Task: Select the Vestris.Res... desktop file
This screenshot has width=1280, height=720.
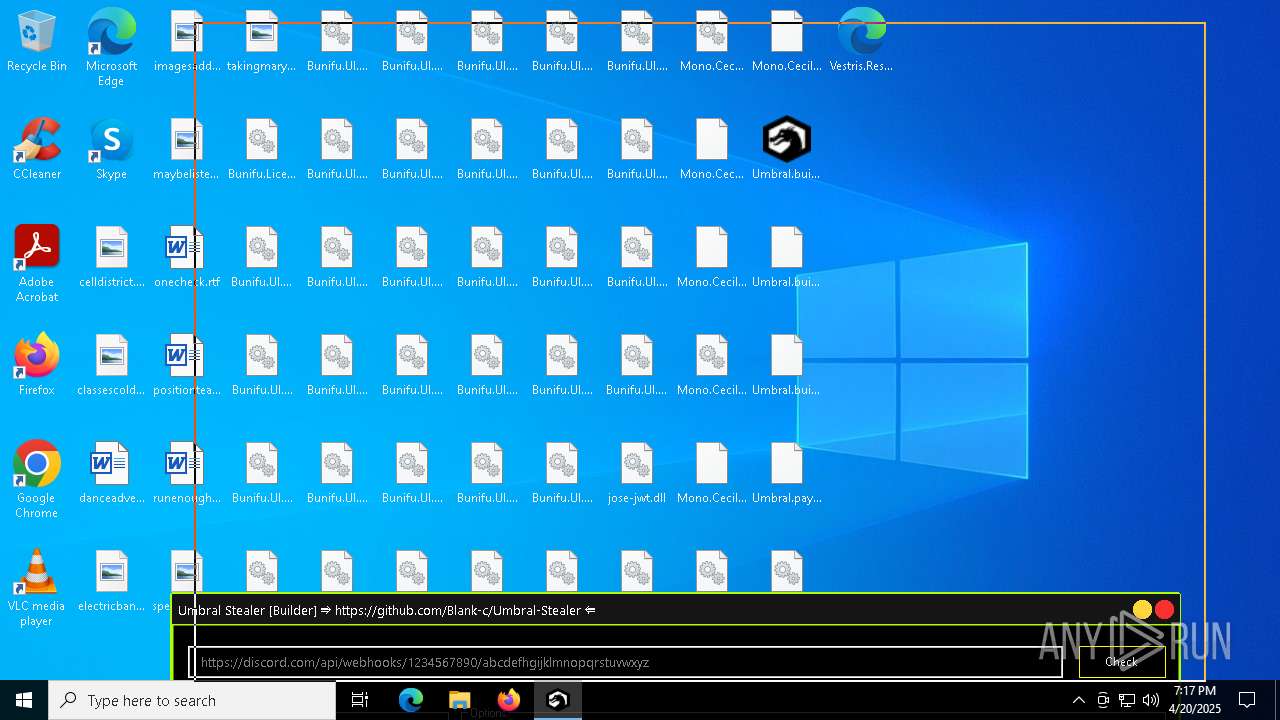Action: (861, 42)
